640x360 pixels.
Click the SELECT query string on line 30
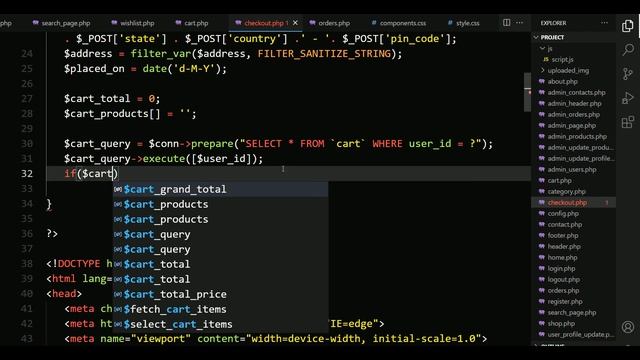361,144
